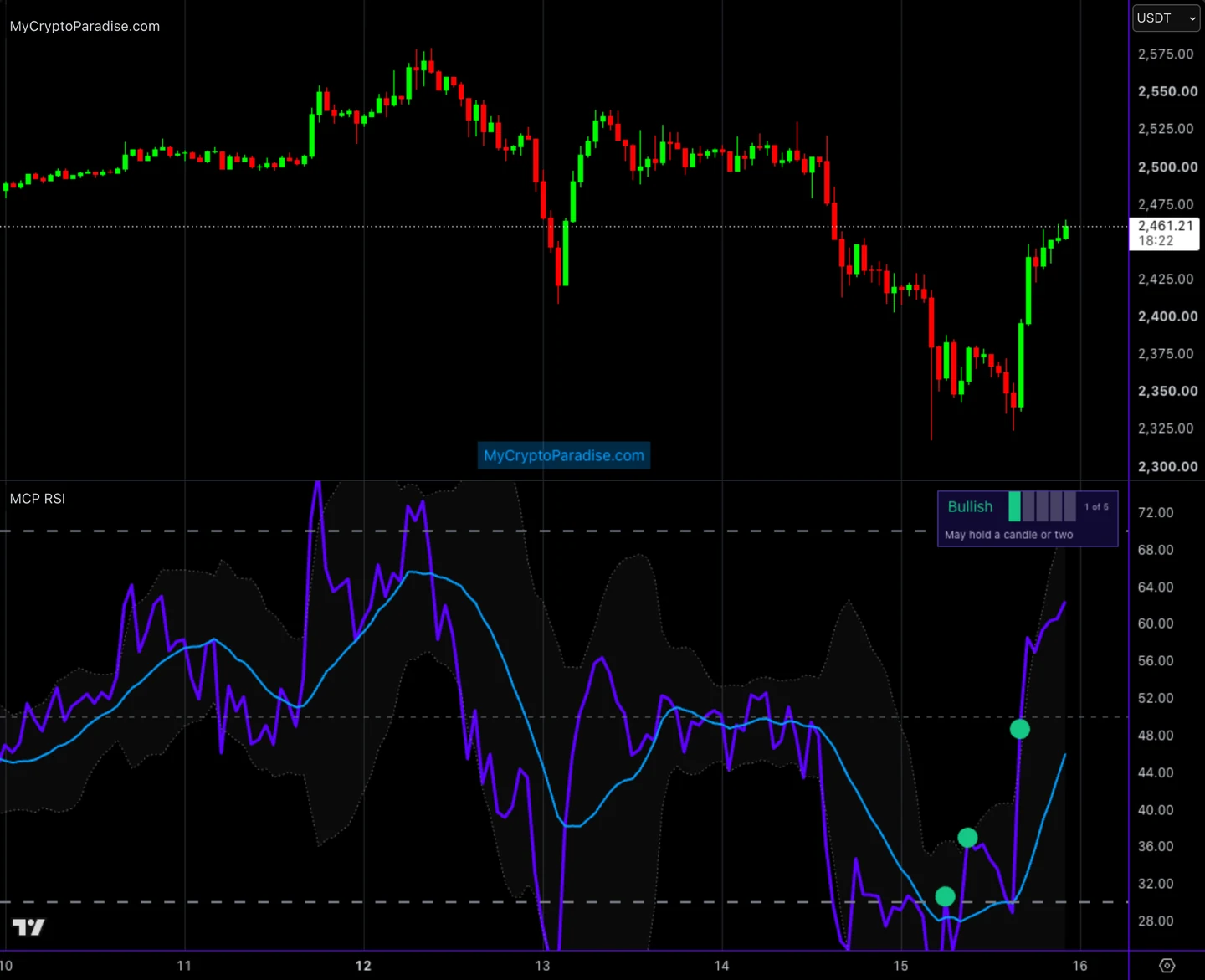Select the MCP RSI indicator title
This screenshot has height=980, width=1205.
pyautogui.click(x=38, y=499)
